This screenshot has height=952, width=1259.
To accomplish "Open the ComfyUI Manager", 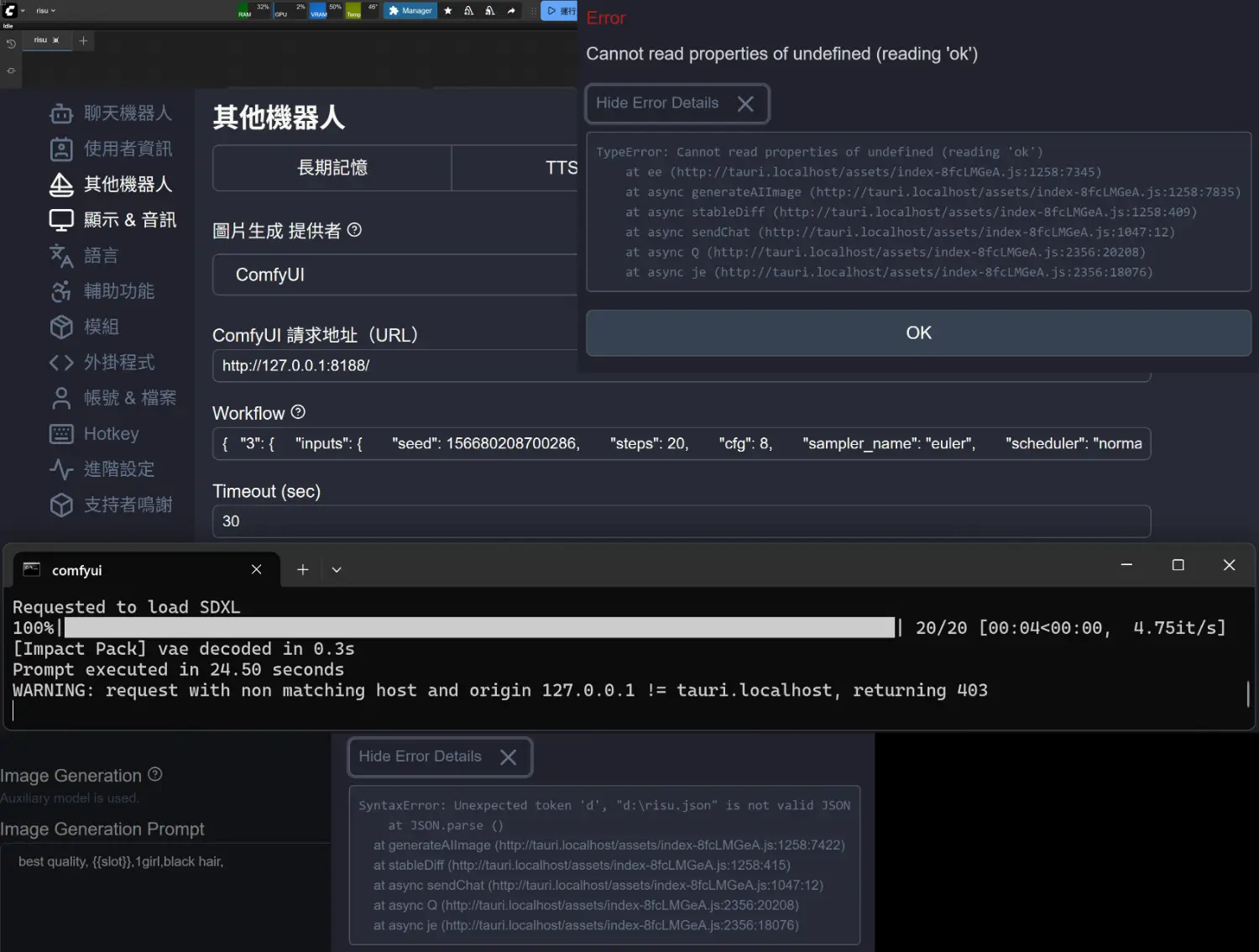I will [410, 11].
